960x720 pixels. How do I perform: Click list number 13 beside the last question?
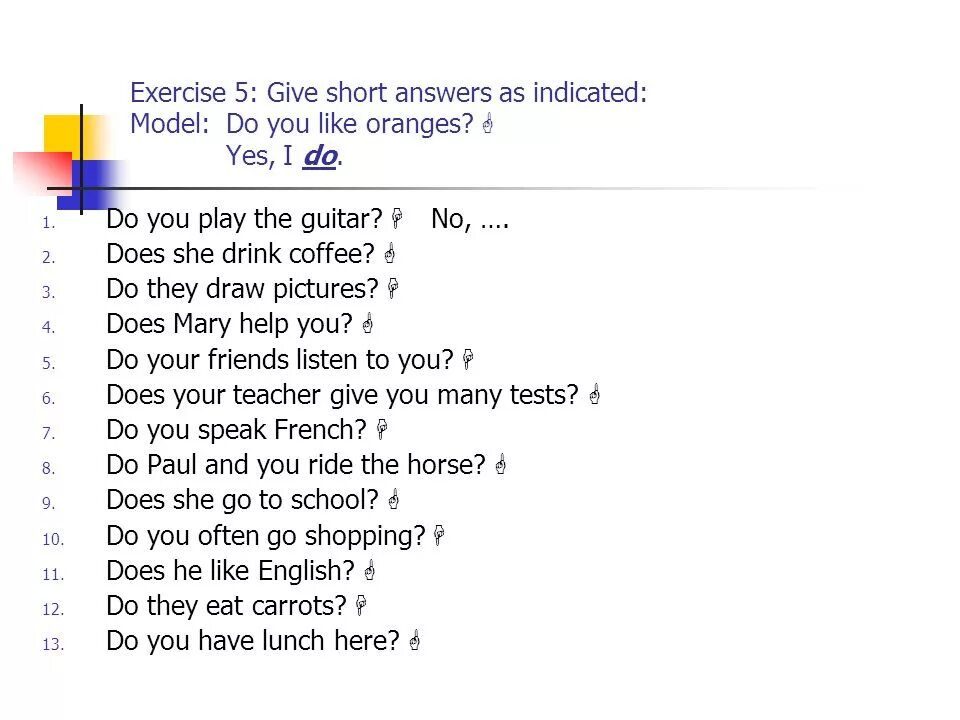tap(53, 644)
